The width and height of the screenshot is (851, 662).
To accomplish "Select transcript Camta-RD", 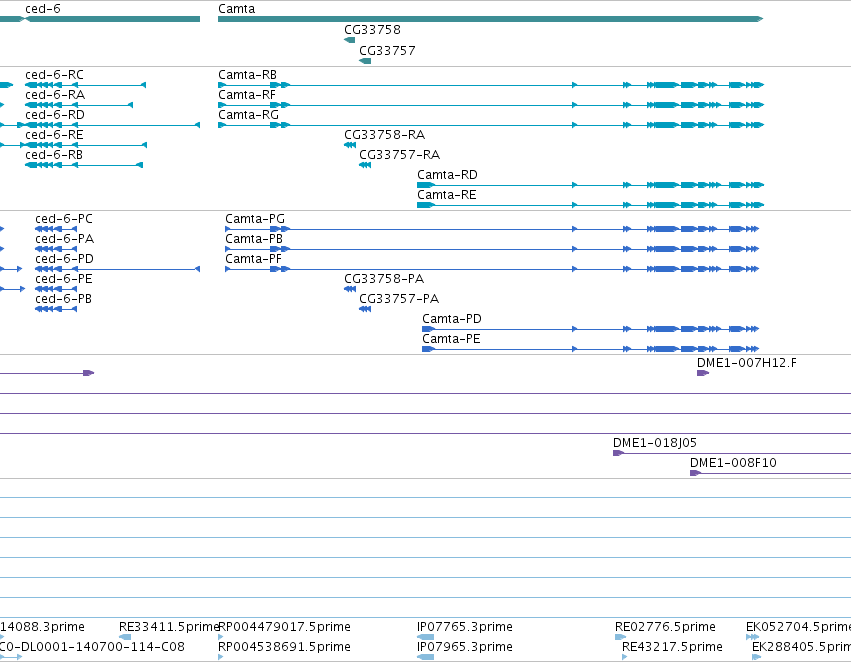I will 447,175.
